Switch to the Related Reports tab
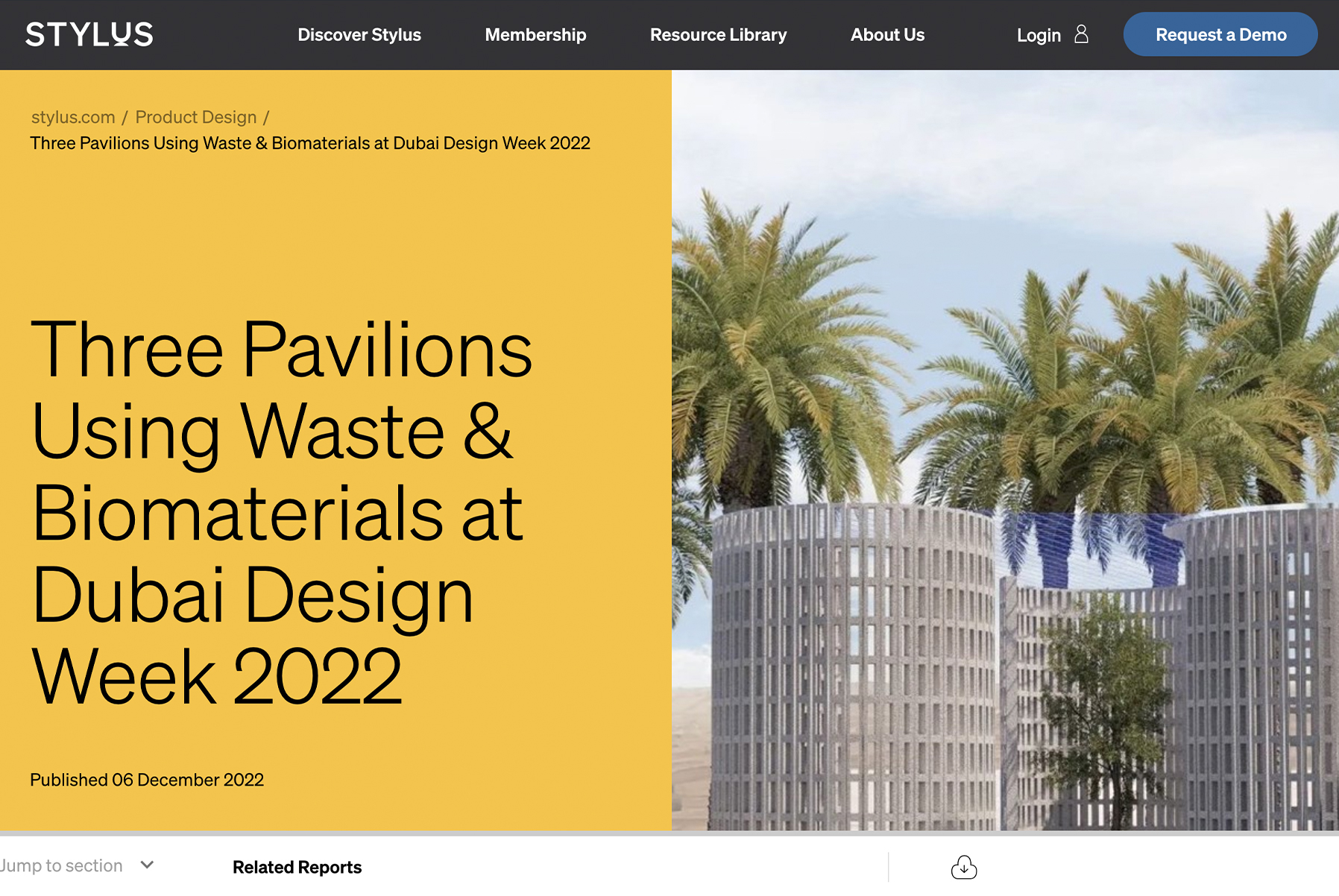 pos(297,867)
